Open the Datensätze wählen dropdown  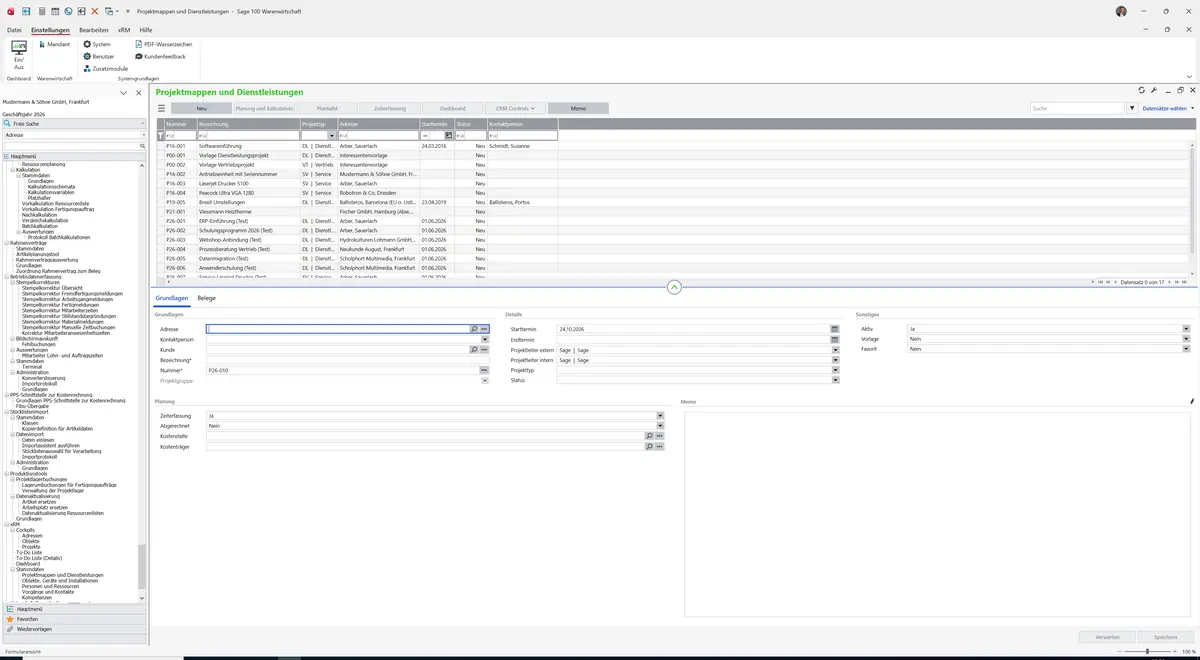point(1168,108)
